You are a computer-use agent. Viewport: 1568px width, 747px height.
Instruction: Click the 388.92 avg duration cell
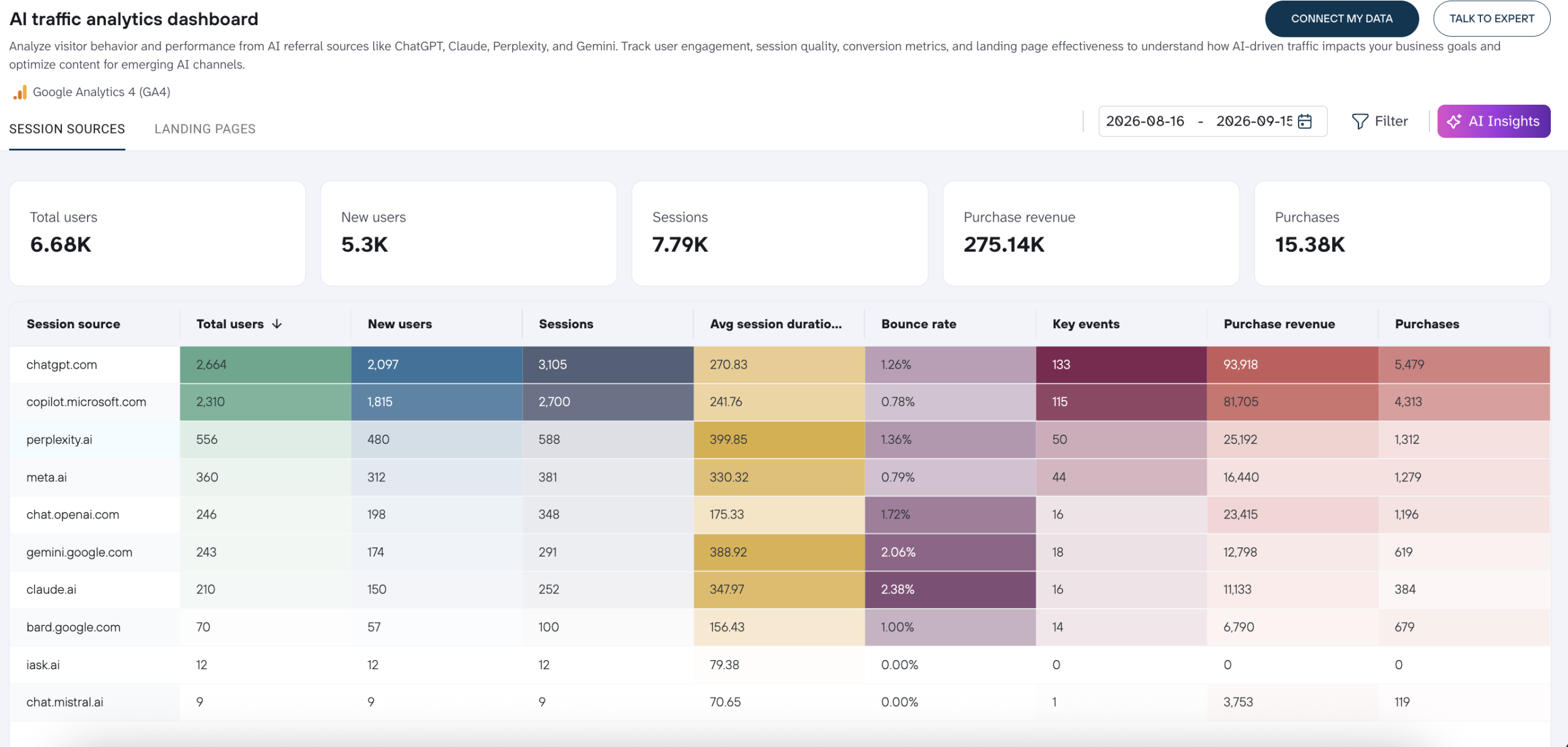pyautogui.click(x=779, y=552)
